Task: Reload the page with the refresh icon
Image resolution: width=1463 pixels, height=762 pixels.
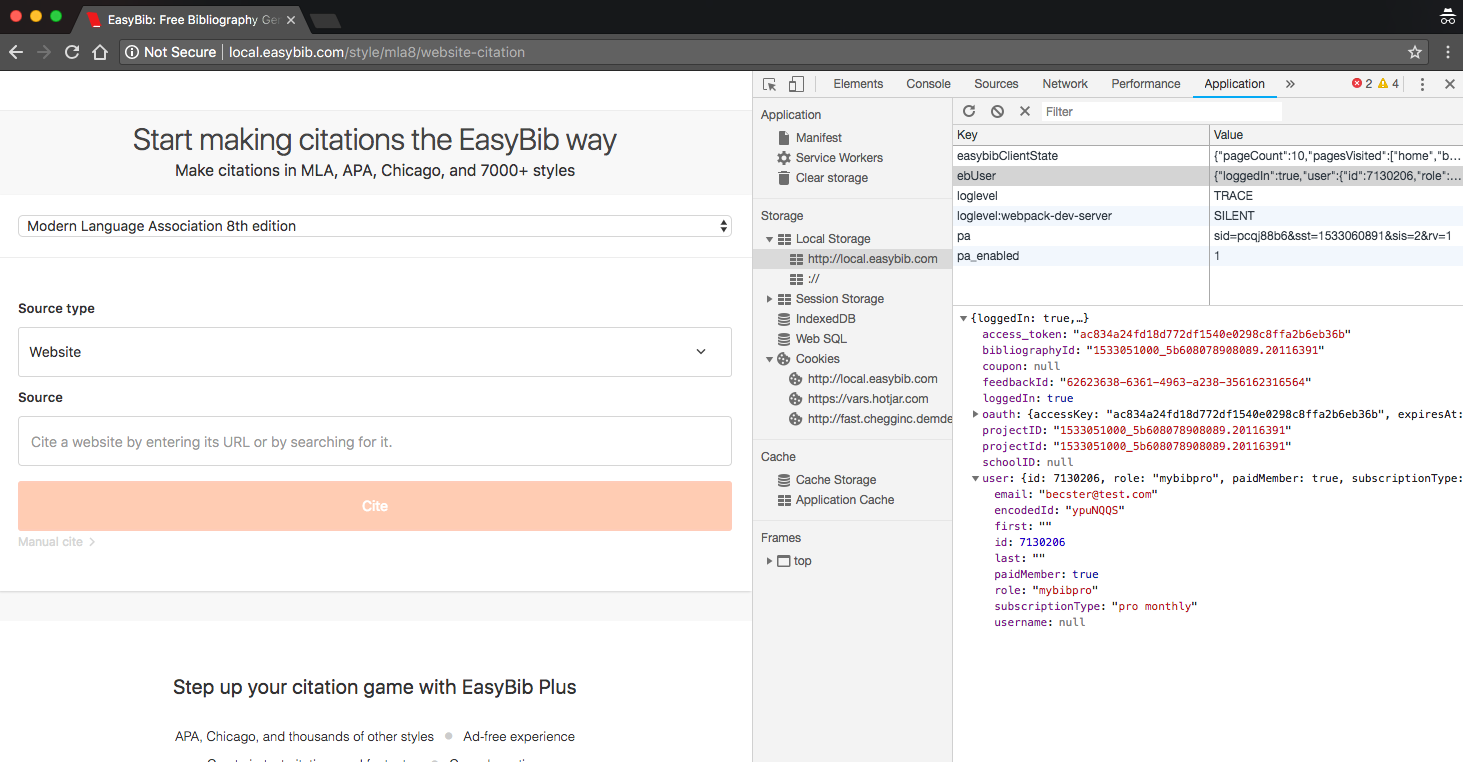Action: pyautogui.click(x=72, y=52)
